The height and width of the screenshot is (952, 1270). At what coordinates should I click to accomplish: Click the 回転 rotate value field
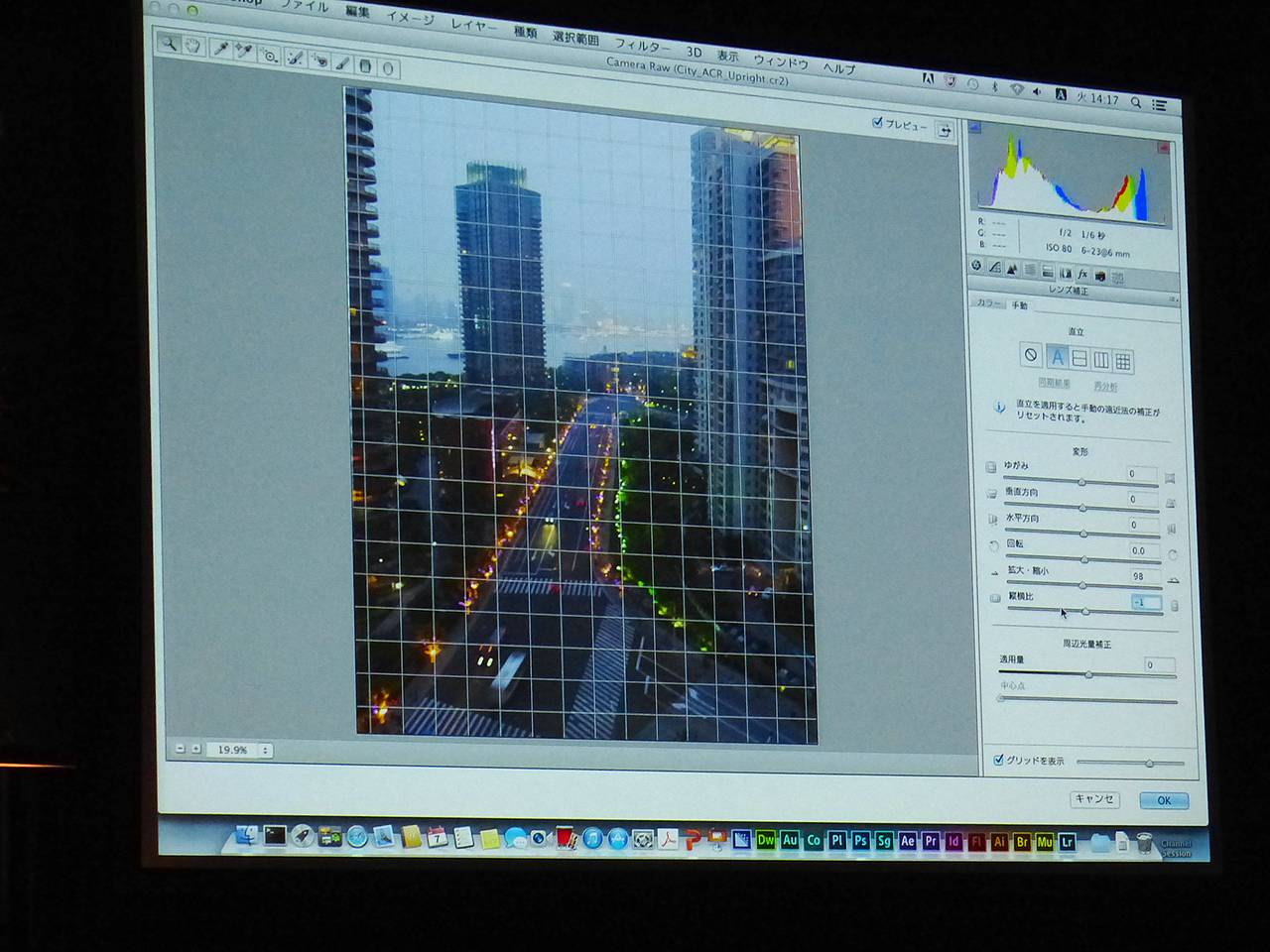coord(1142,550)
